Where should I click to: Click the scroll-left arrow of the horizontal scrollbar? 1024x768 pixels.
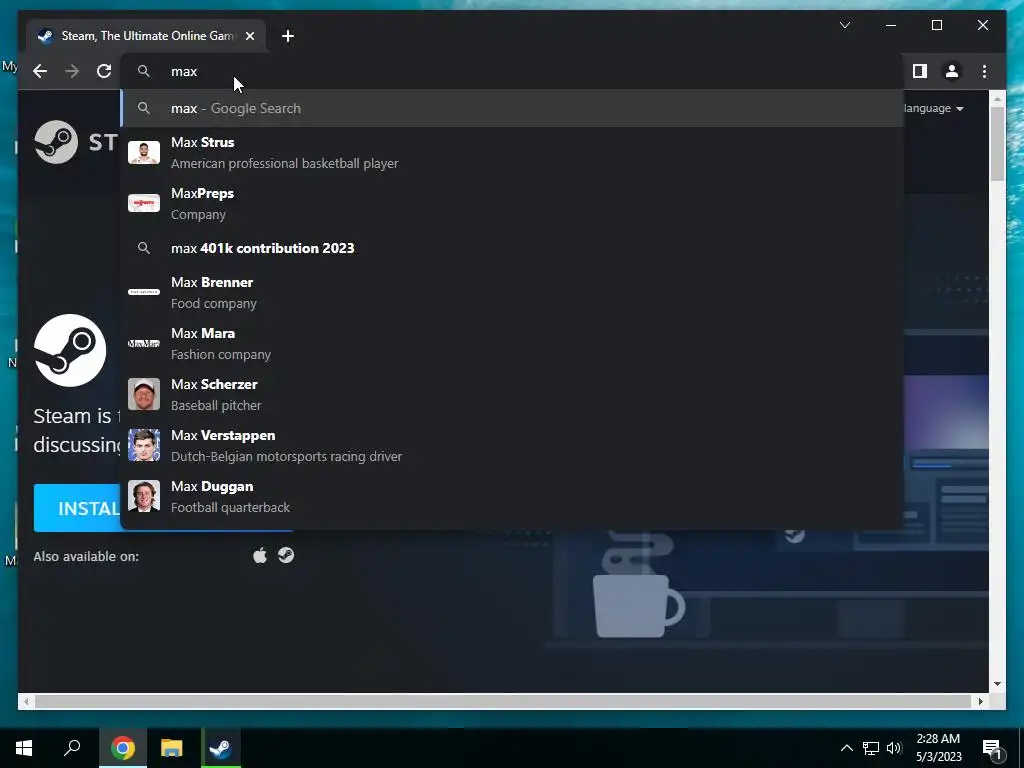(26, 701)
